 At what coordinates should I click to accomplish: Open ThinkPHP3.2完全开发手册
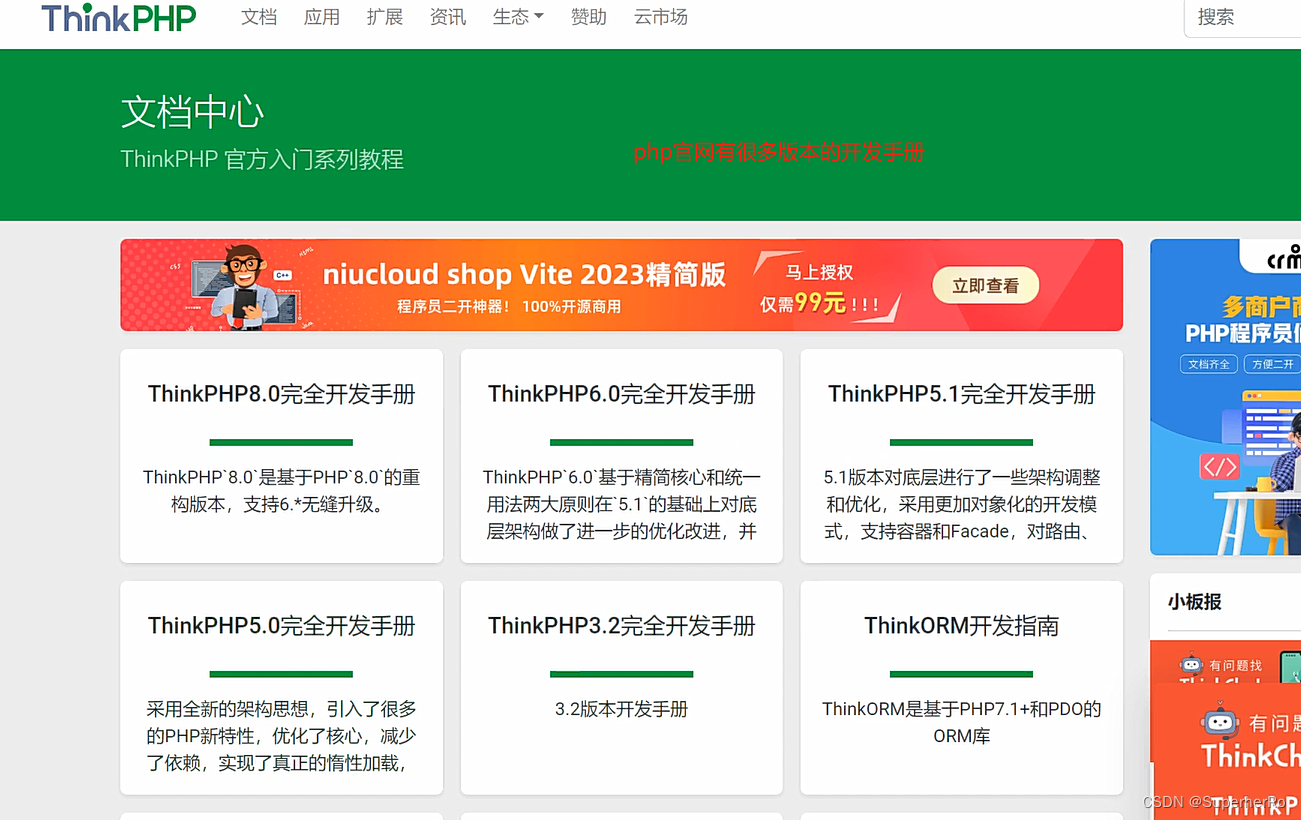tap(621, 626)
